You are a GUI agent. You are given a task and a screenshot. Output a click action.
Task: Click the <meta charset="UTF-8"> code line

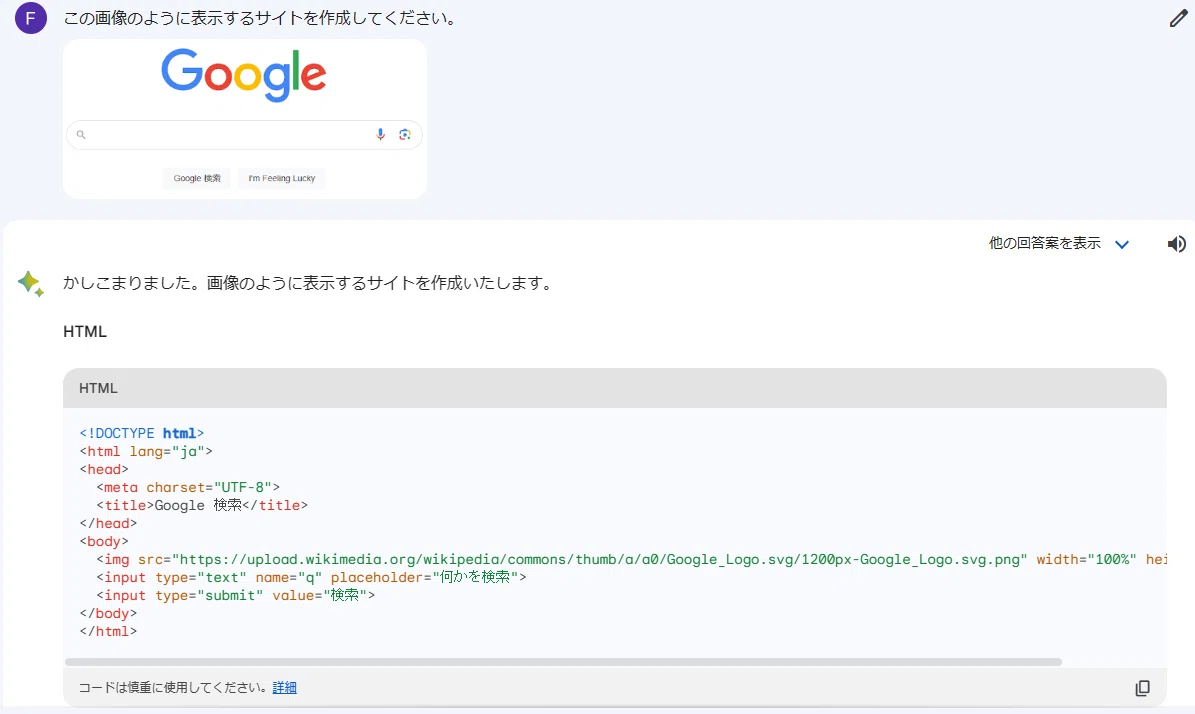pos(188,487)
